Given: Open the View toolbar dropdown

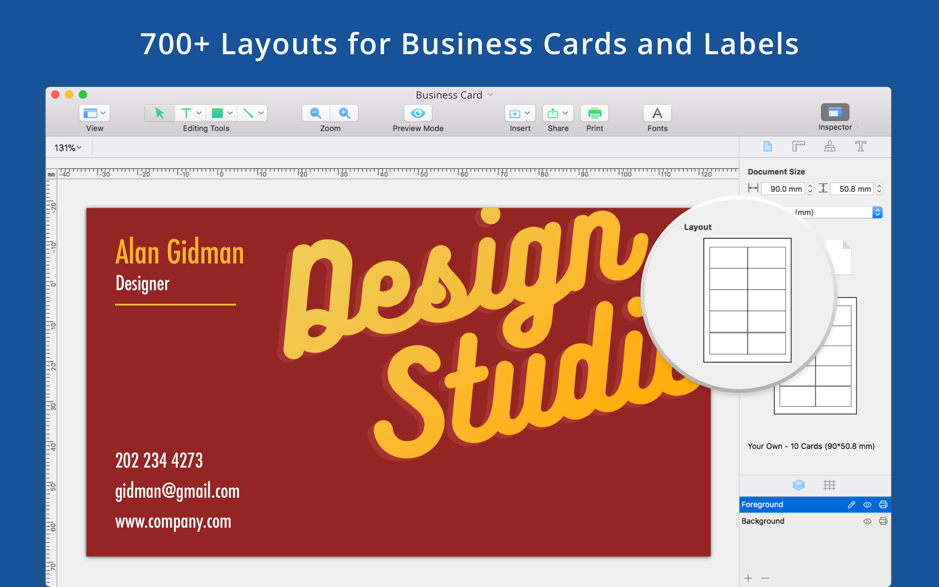Looking at the screenshot, I should coord(94,113).
